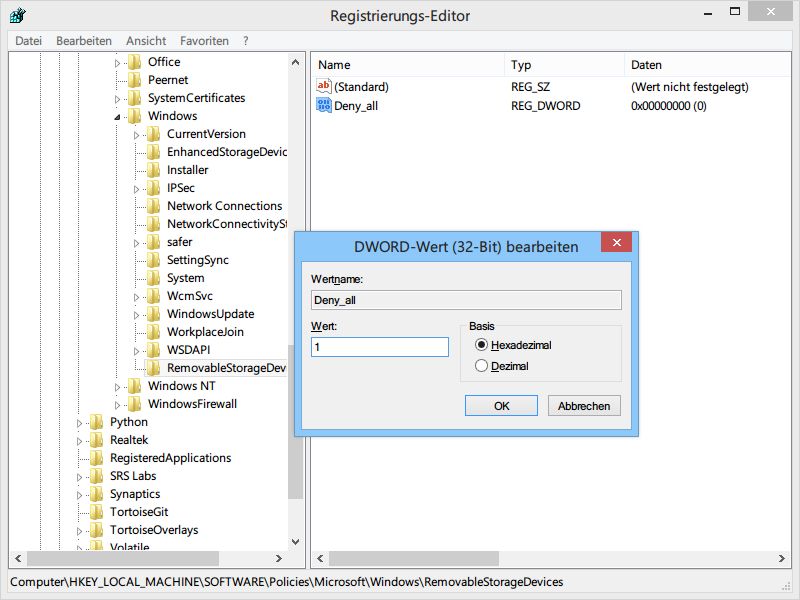Click the Python folder icon
800x600 pixels.
click(96, 422)
